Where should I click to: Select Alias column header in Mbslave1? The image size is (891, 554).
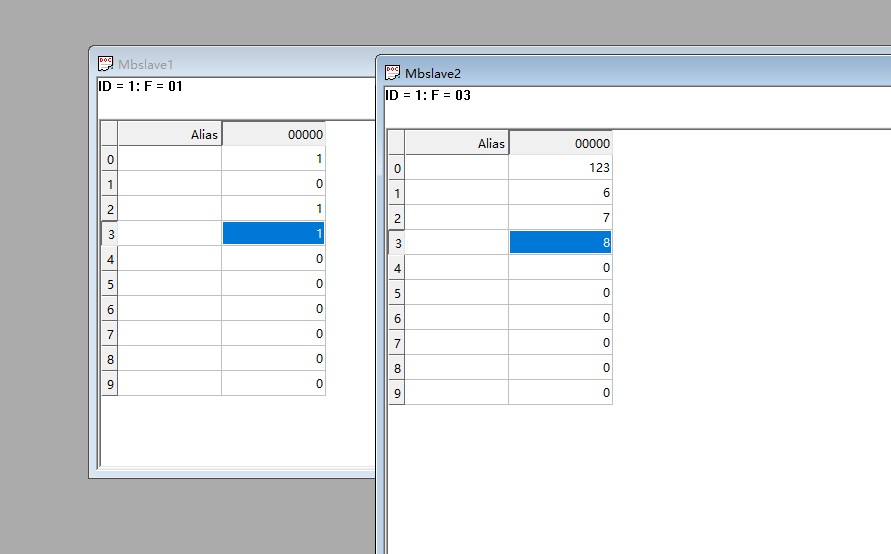169,134
